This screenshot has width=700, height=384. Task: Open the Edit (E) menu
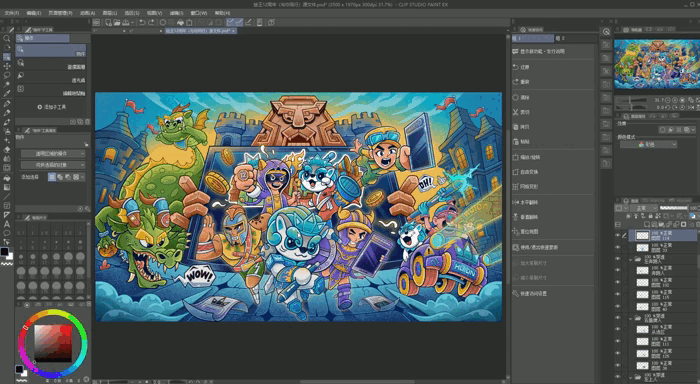click(33, 13)
